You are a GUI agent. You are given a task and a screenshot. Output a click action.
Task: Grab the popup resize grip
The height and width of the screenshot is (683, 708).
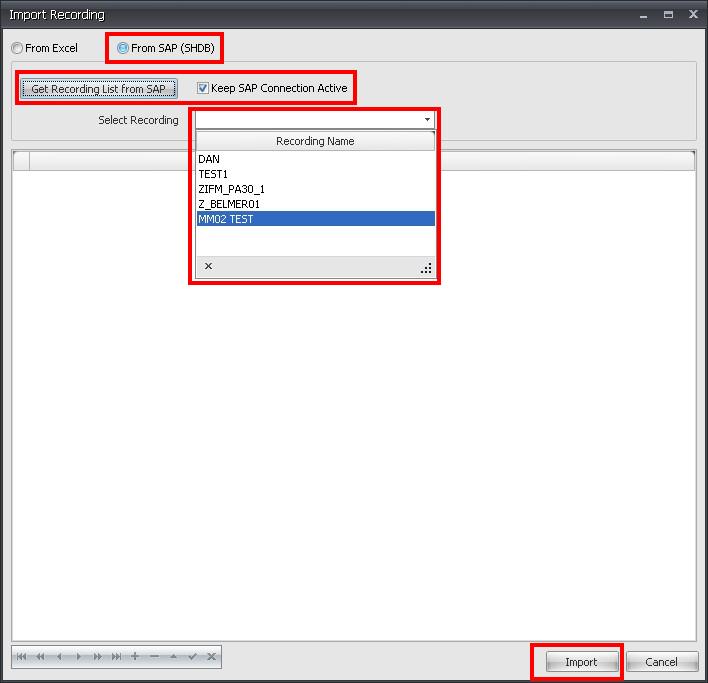426,268
